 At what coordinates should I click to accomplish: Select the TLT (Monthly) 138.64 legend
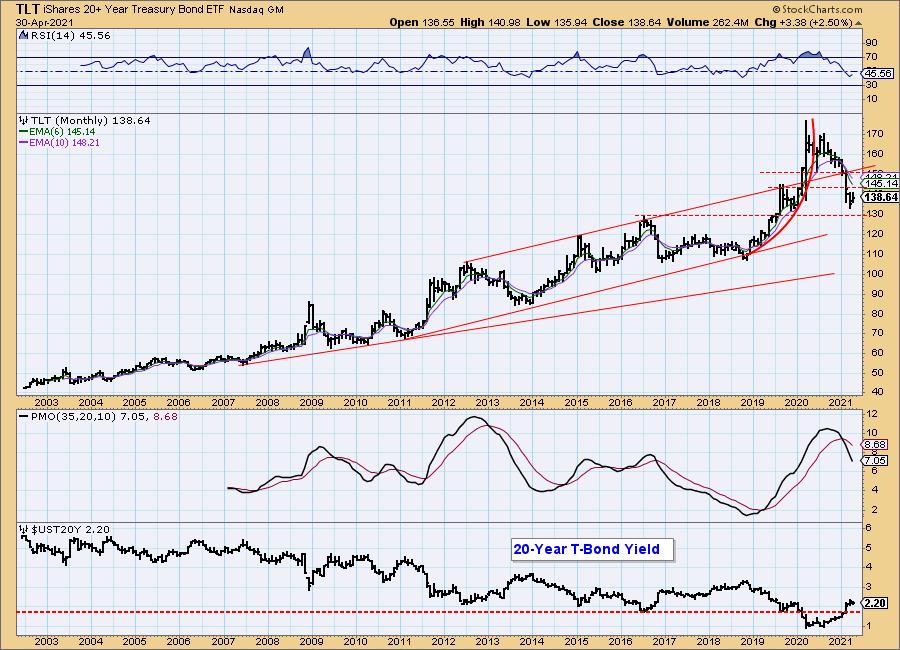click(x=90, y=121)
